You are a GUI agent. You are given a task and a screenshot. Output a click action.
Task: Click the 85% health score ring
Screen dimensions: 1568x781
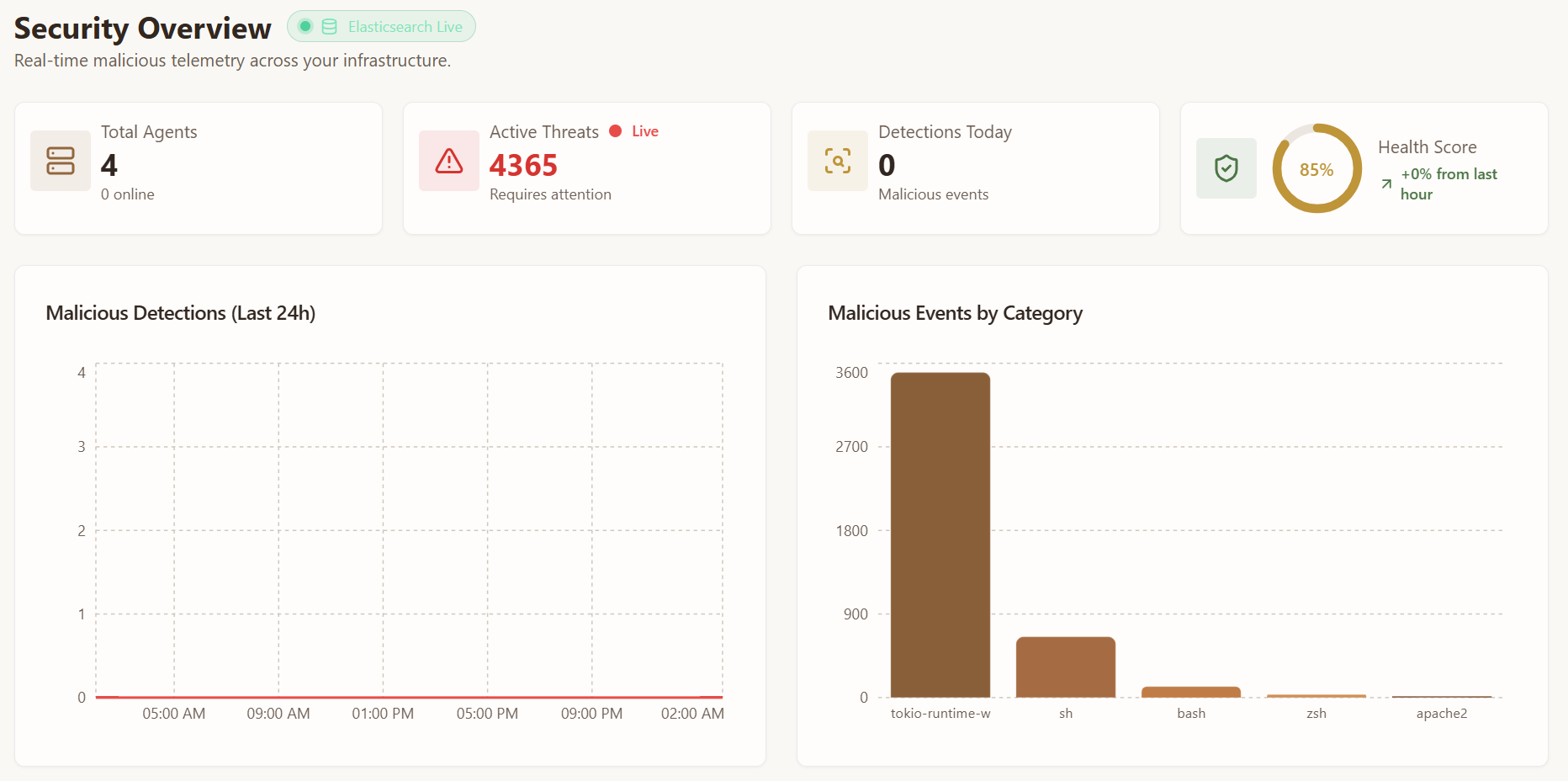pos(1316,169)
